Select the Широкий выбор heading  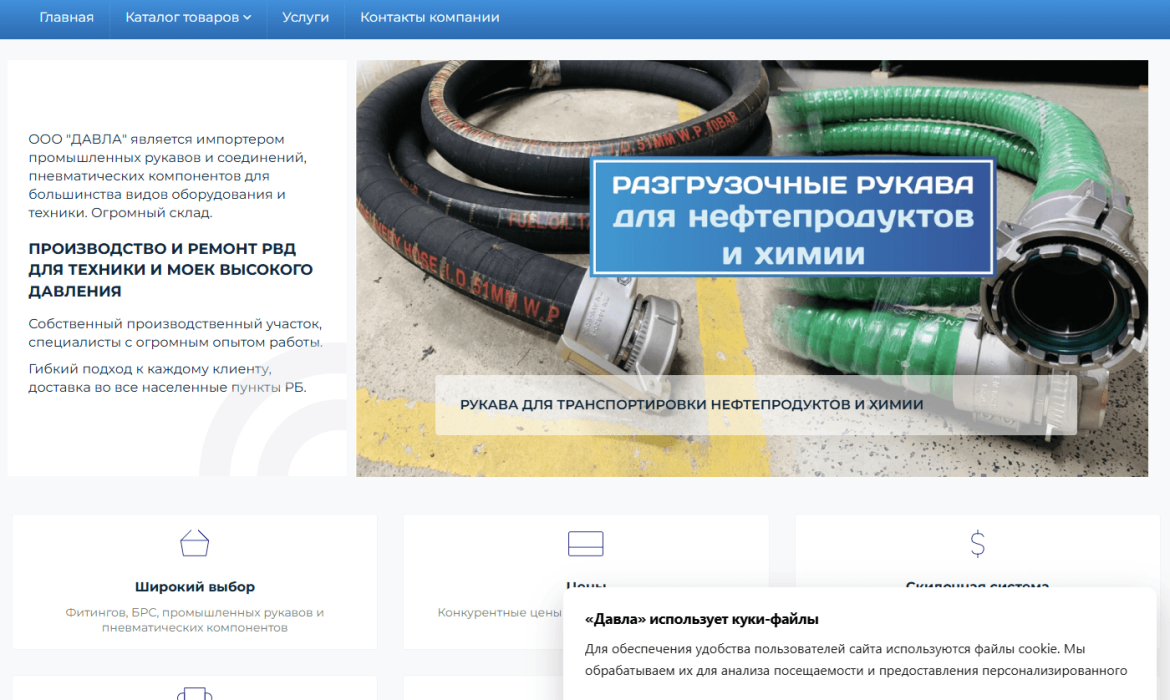[195, 587]
